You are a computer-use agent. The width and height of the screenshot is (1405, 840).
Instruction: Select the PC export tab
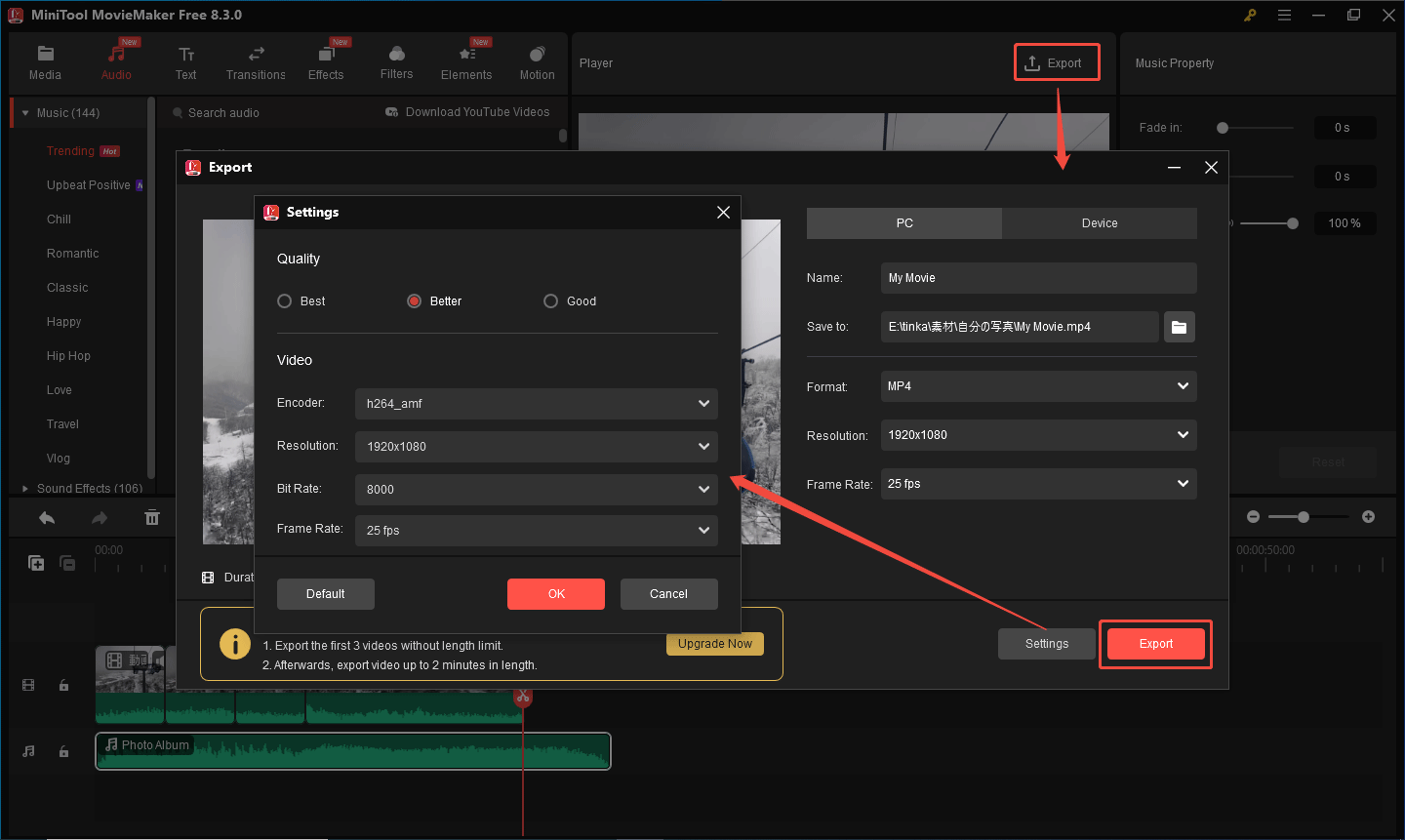point(904,223)
